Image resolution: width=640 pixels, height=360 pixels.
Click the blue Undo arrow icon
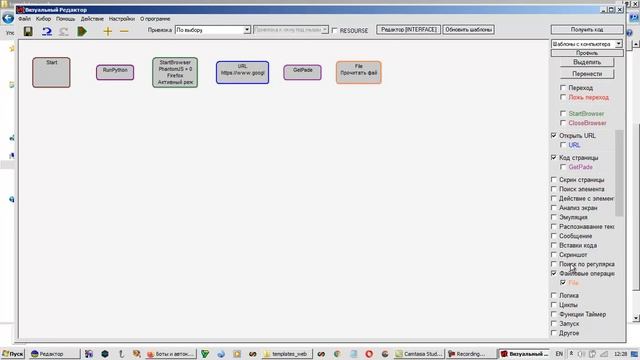(47, 31)
